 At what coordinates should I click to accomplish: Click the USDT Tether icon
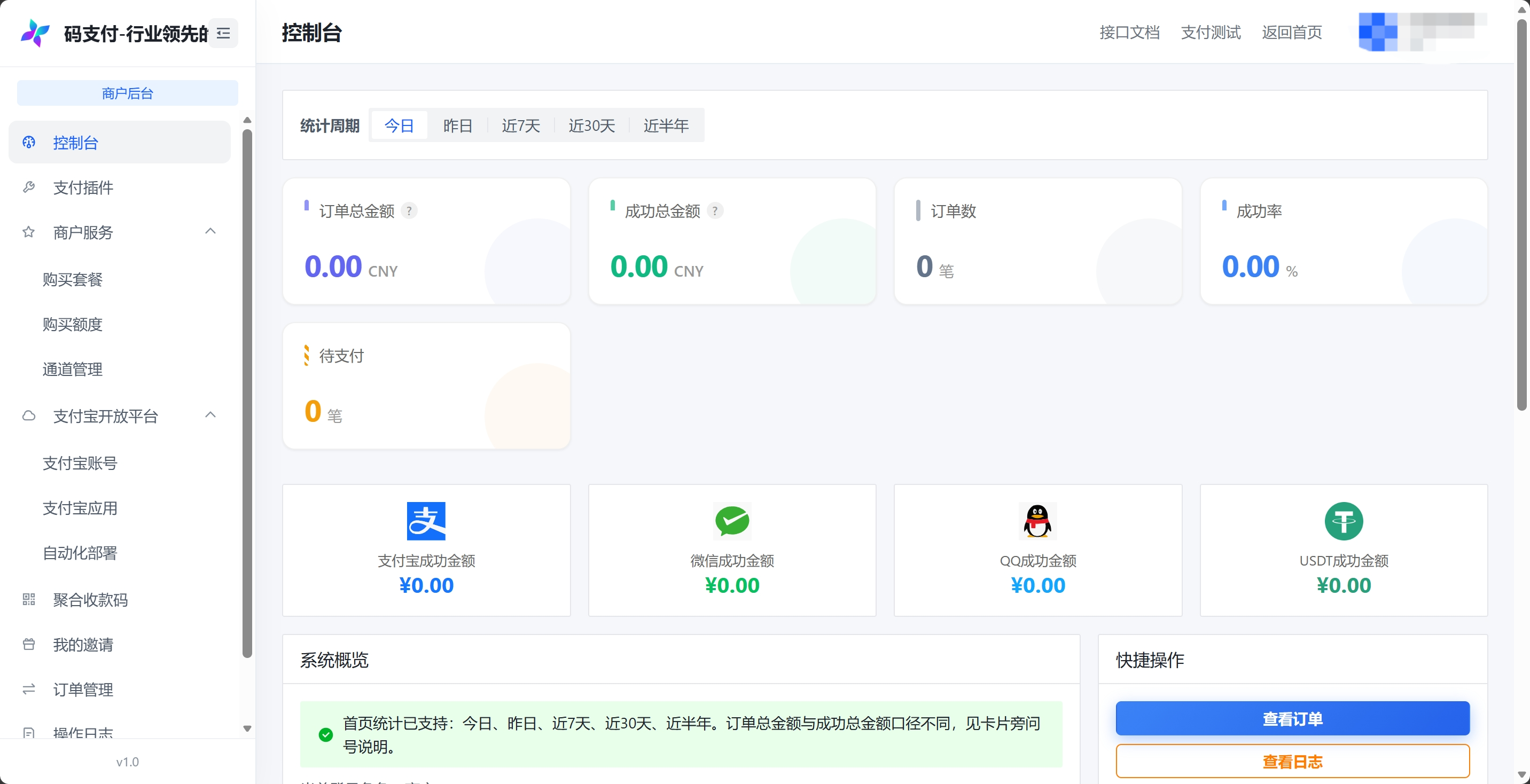(1344, 521)
